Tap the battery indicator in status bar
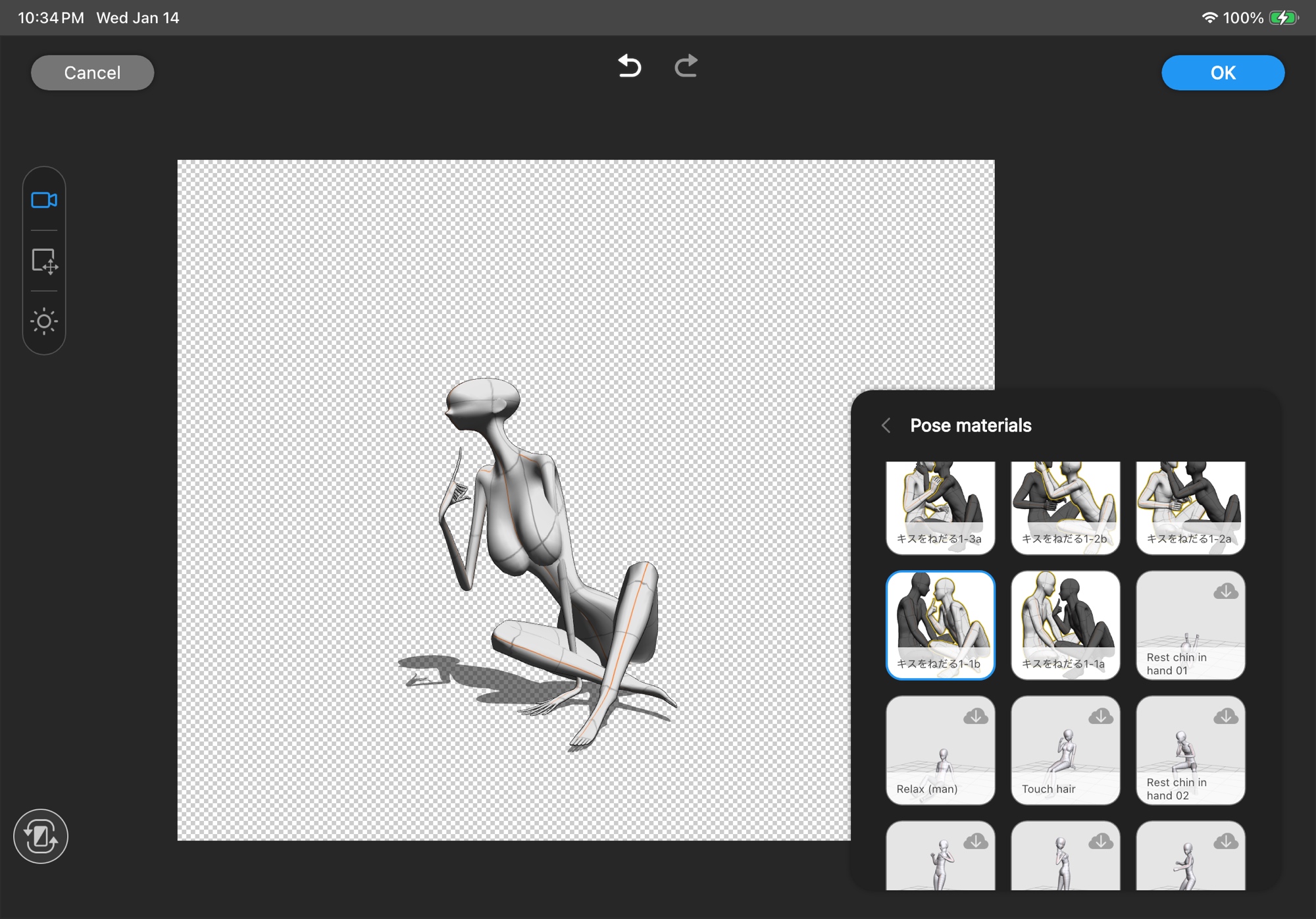The height and width of the screenshot is (919, 1316). tap(1283, 18)
